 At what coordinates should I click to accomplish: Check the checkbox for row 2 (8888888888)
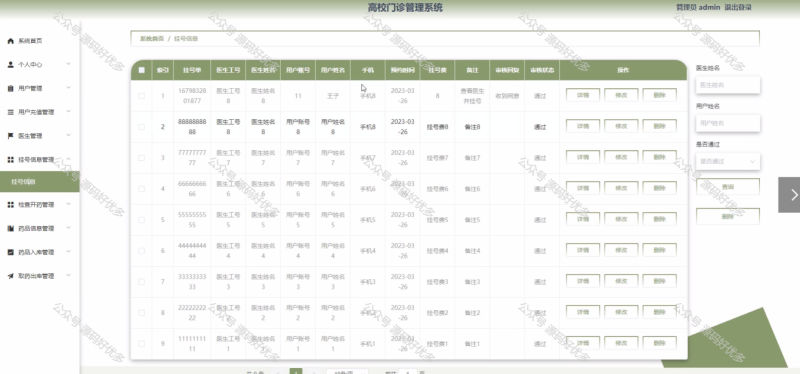click(x=142, y=127)
